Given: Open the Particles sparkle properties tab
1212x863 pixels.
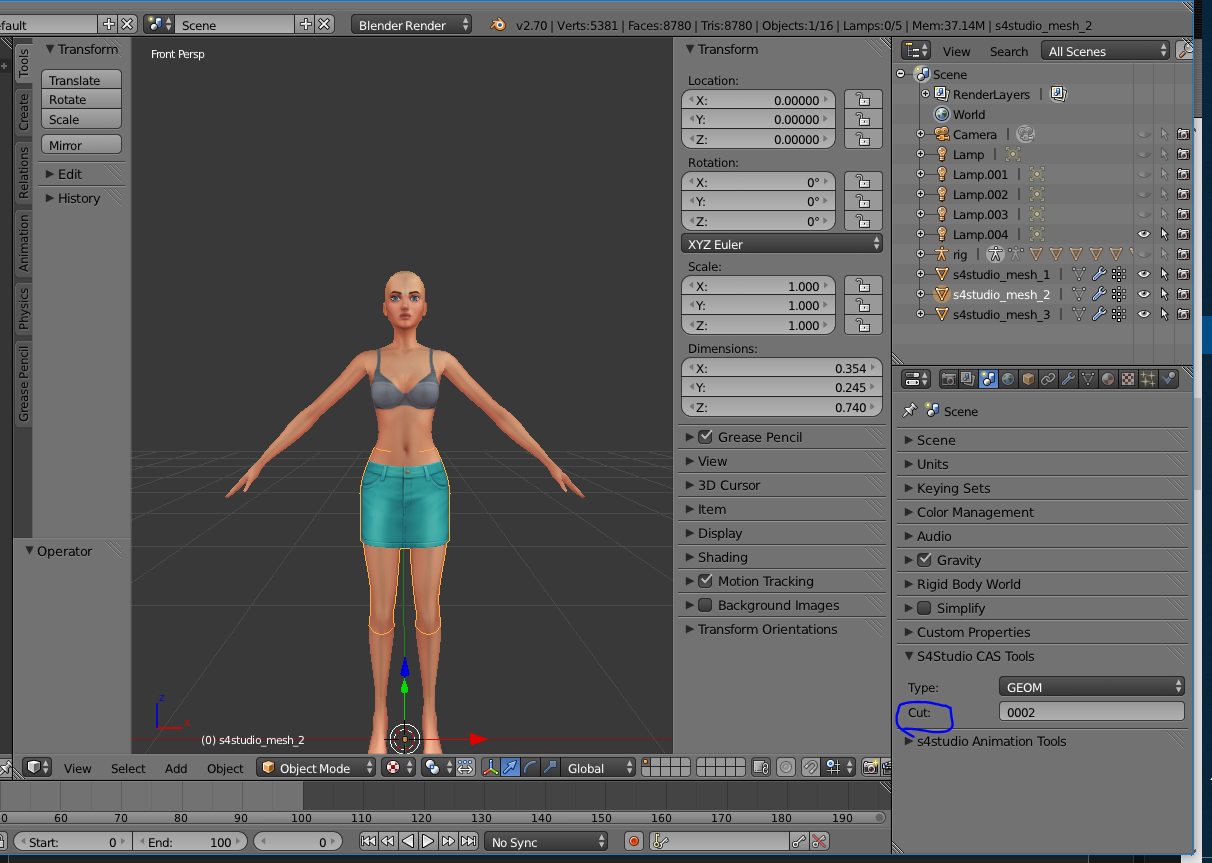Looking at the screenshot, I should (x=1147, y=379).
